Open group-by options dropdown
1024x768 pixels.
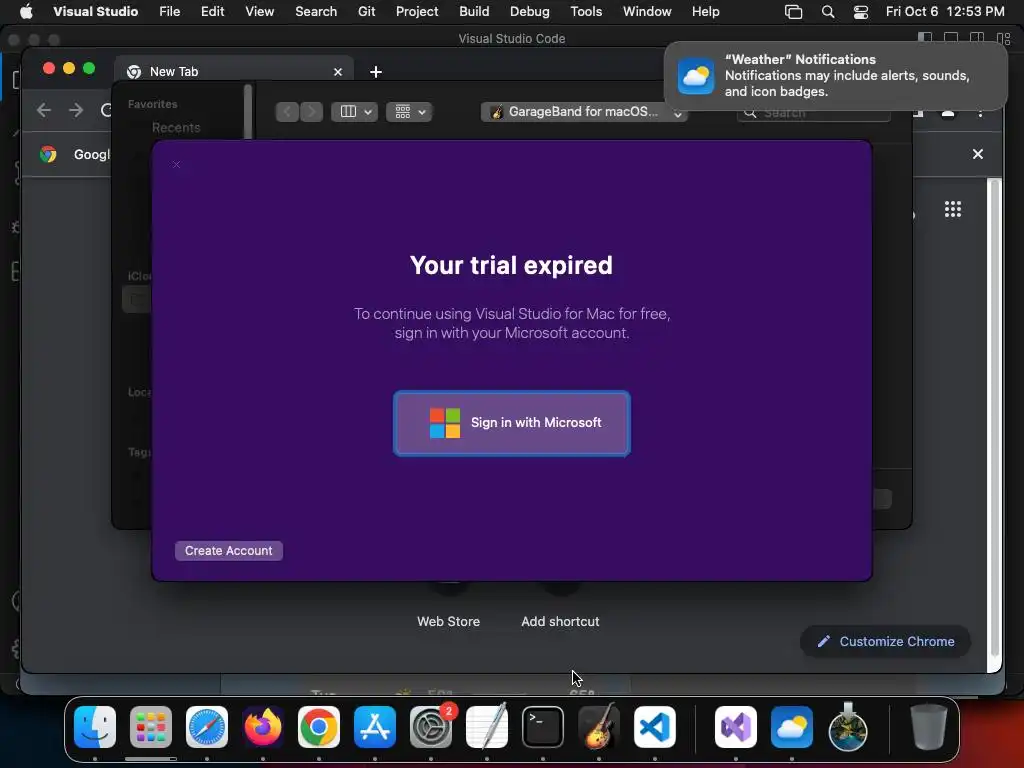409,112
